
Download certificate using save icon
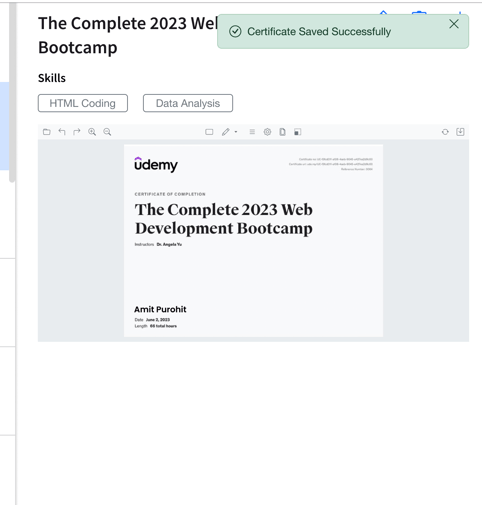coord(460,132)
